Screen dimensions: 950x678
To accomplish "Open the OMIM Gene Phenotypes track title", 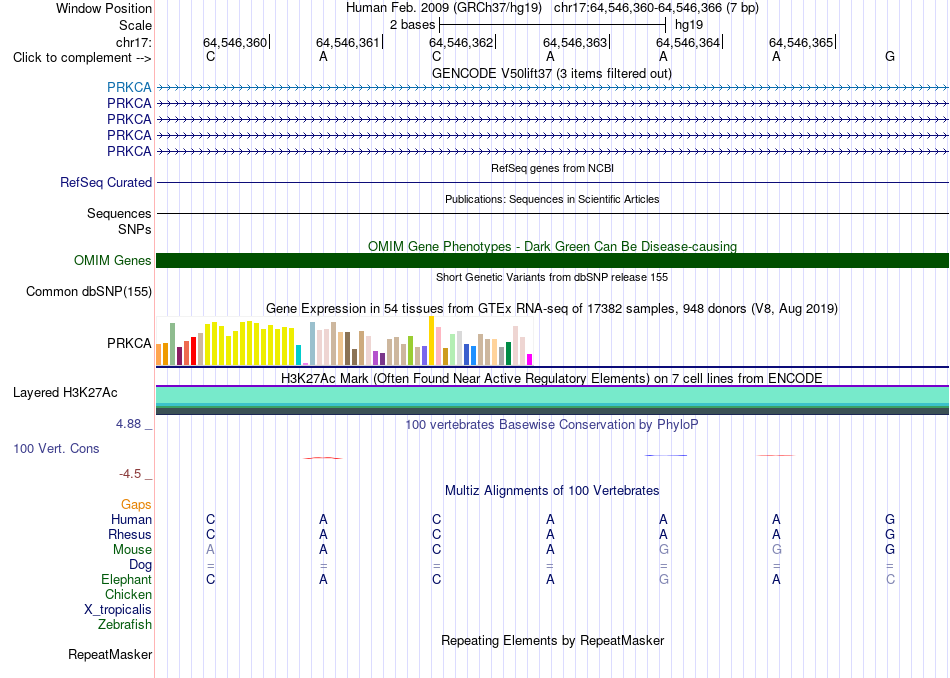I will click(x=553, y=247).
